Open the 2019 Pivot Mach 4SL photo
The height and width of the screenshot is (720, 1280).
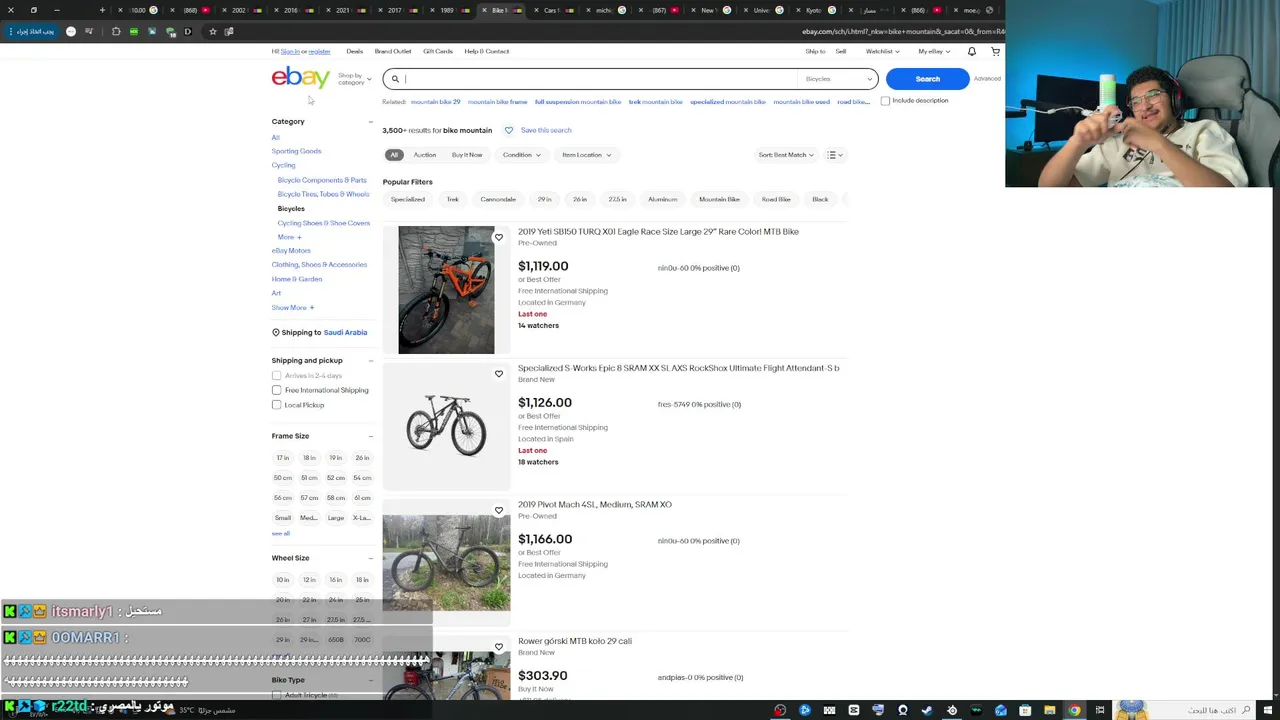click(446, 563)
